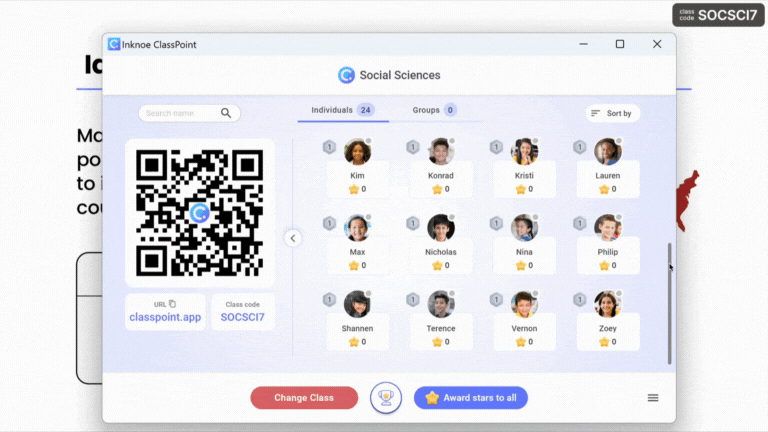
Task: Open the Sort by dropdown
Action: (612, 113)
